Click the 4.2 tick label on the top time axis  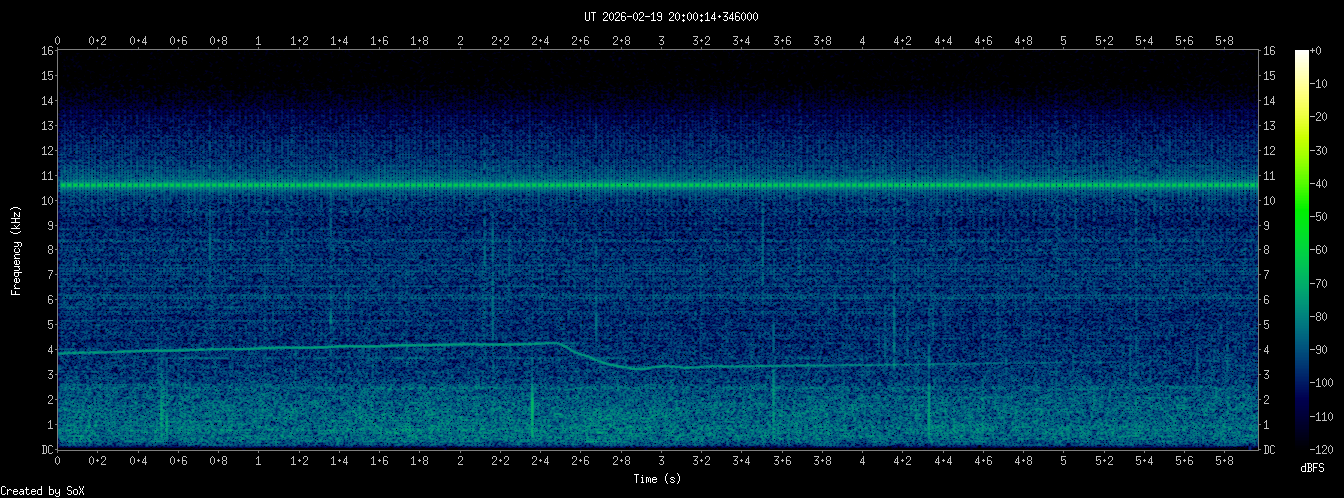(x=902, y=41)
